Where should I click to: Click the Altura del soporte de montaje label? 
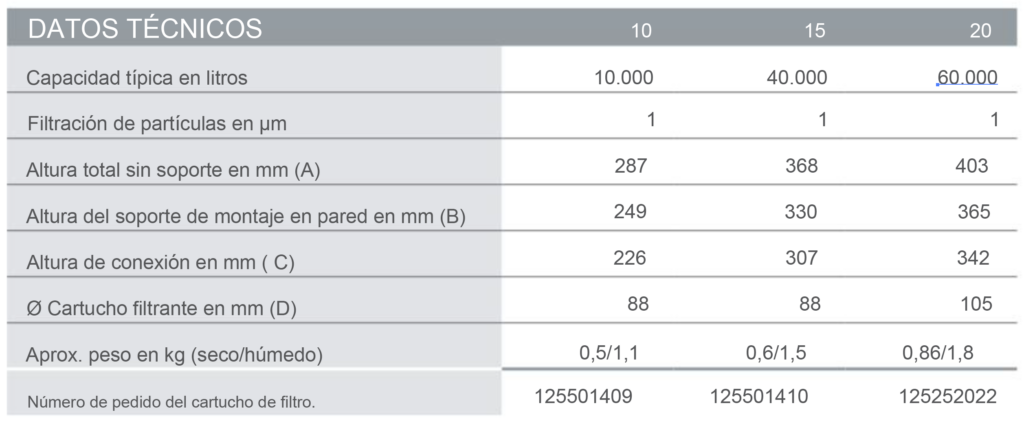tap(246, 215)
